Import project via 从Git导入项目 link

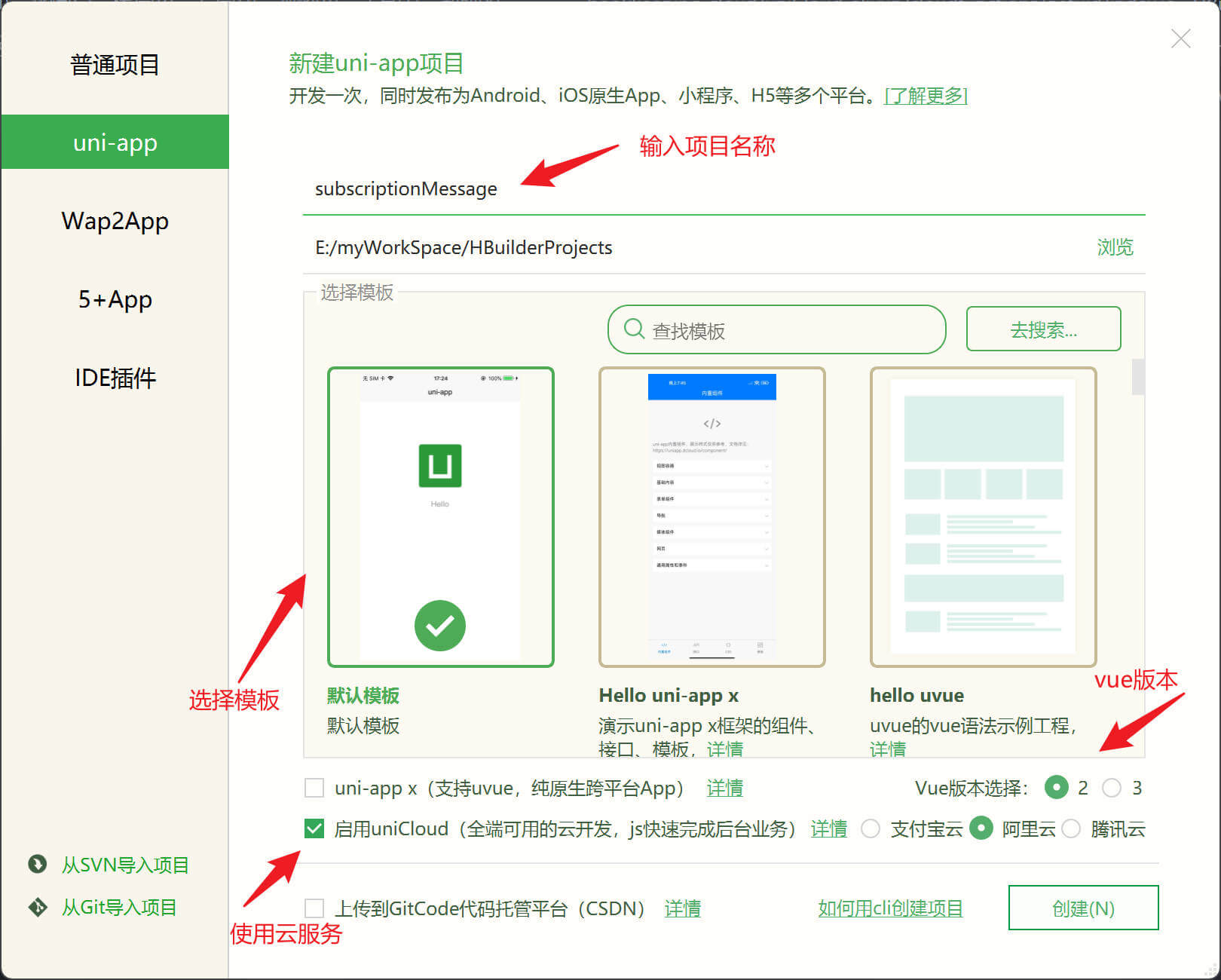tap(119, 907)
